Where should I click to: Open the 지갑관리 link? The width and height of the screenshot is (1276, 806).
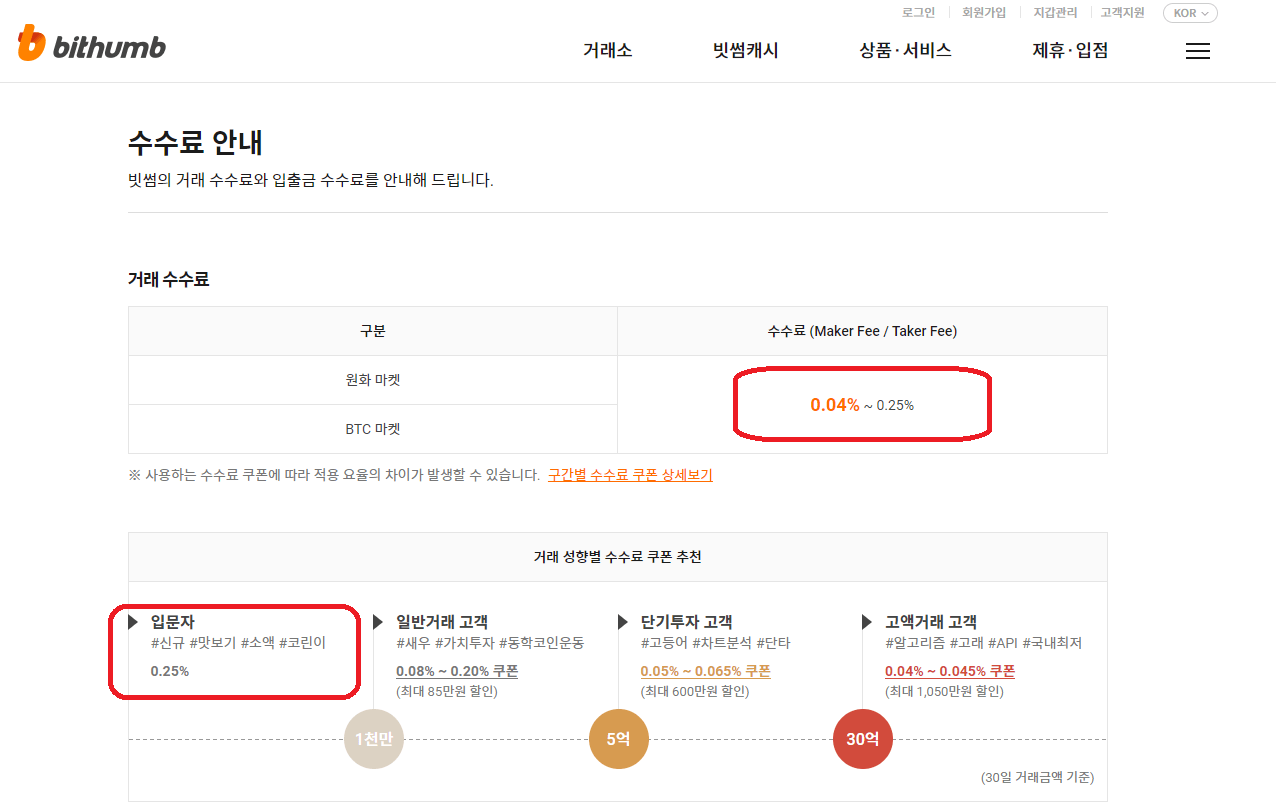tap(1055, 13)
